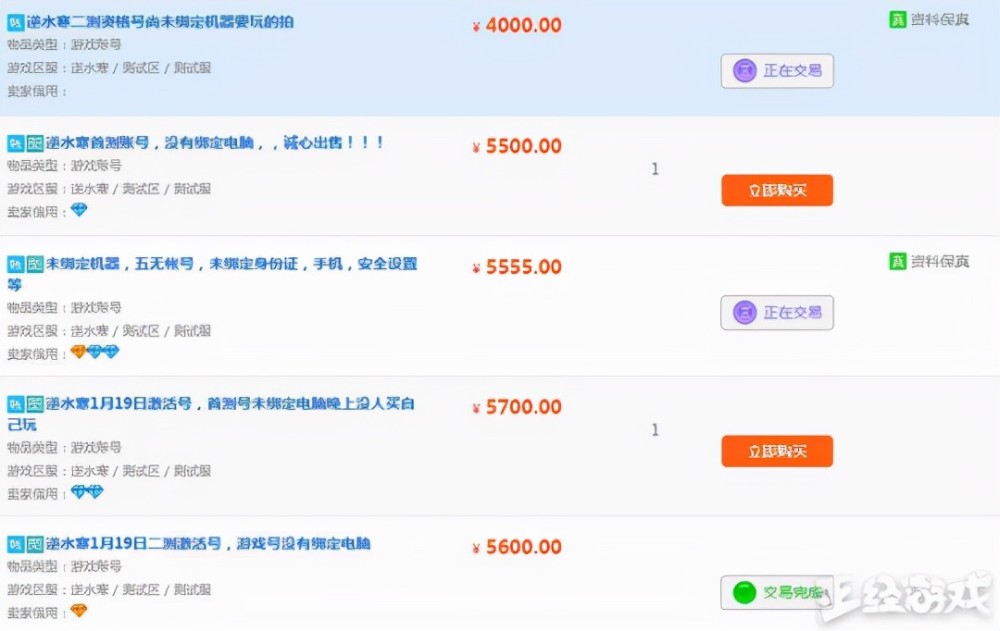Click the double blue diamond icons under the ¥5700 listing

click(85, 492)
